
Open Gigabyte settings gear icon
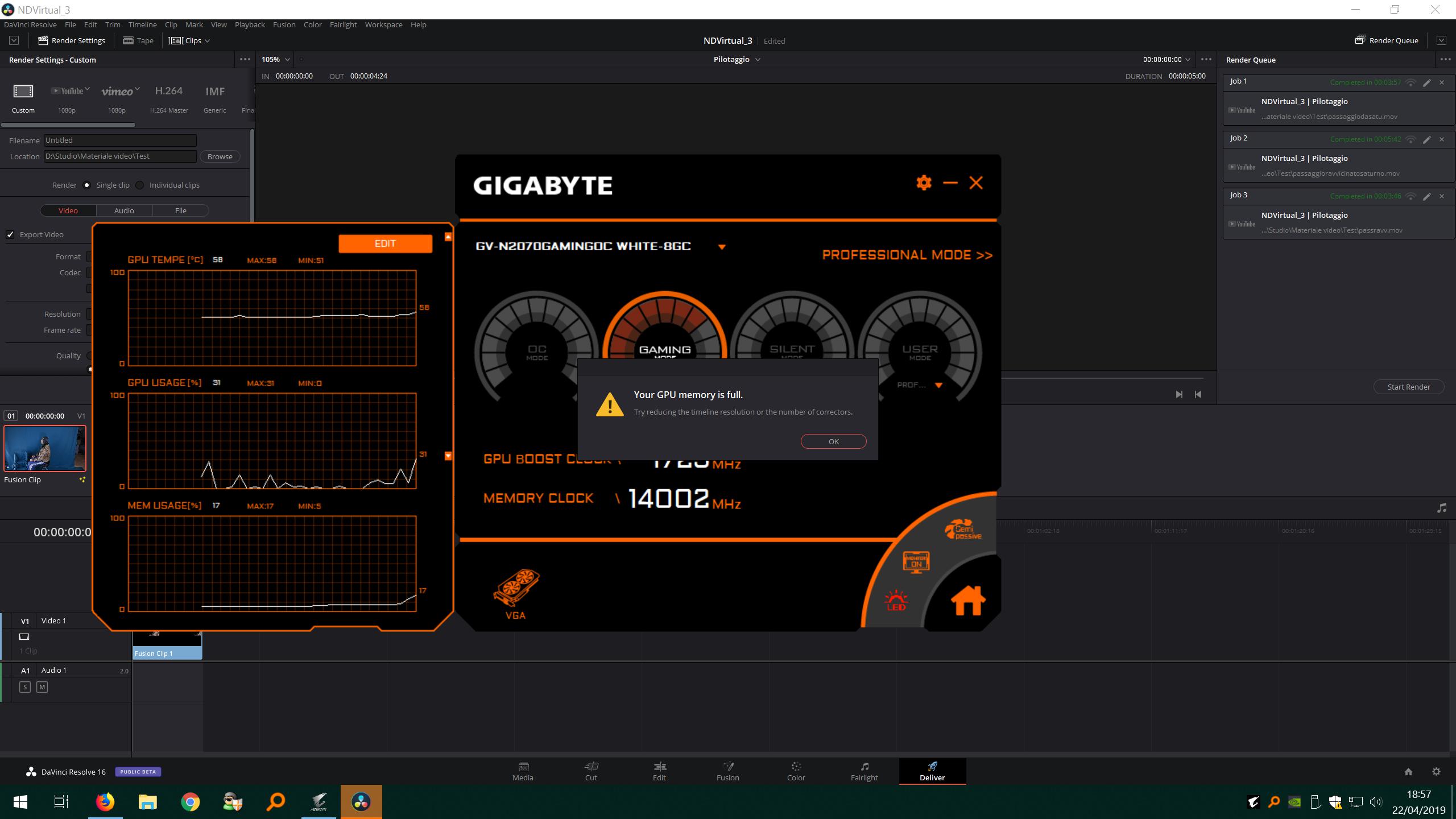tap(924, 183)
